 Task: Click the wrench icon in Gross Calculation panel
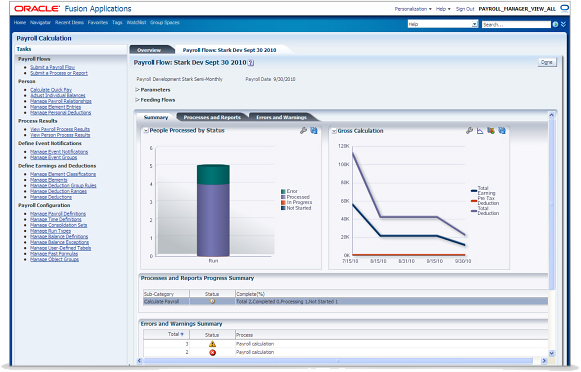pos(469,130)
